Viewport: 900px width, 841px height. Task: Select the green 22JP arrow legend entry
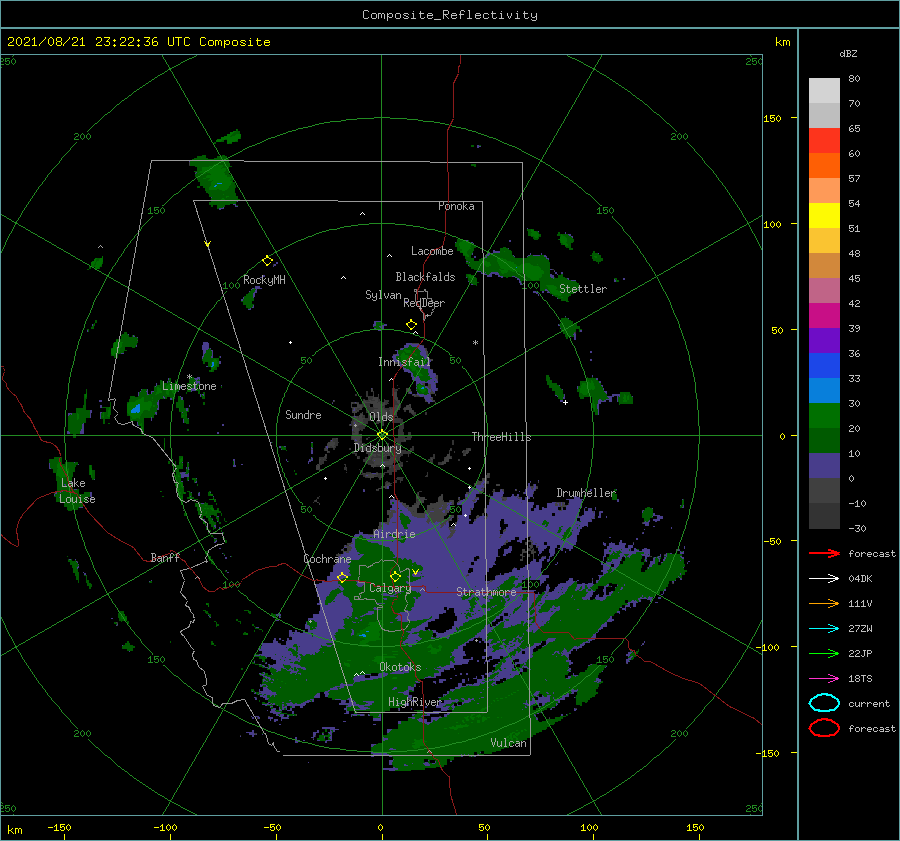[x=824, y=653]
